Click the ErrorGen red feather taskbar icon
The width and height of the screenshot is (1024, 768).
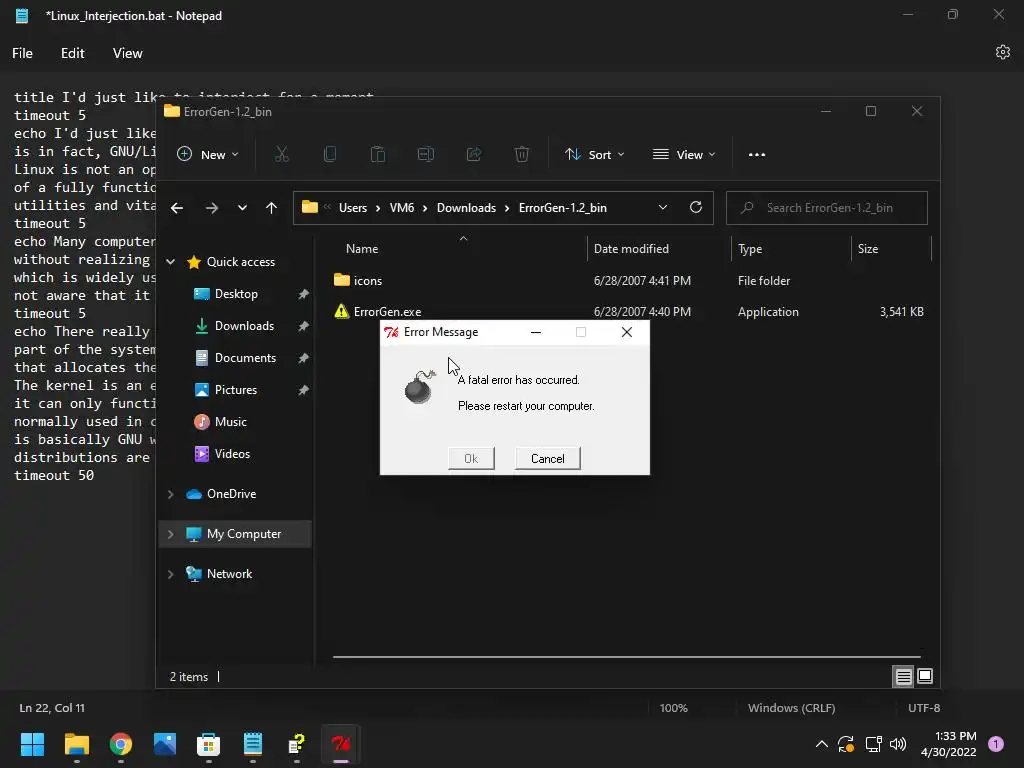pyautogui.click(x=340, y=744)
